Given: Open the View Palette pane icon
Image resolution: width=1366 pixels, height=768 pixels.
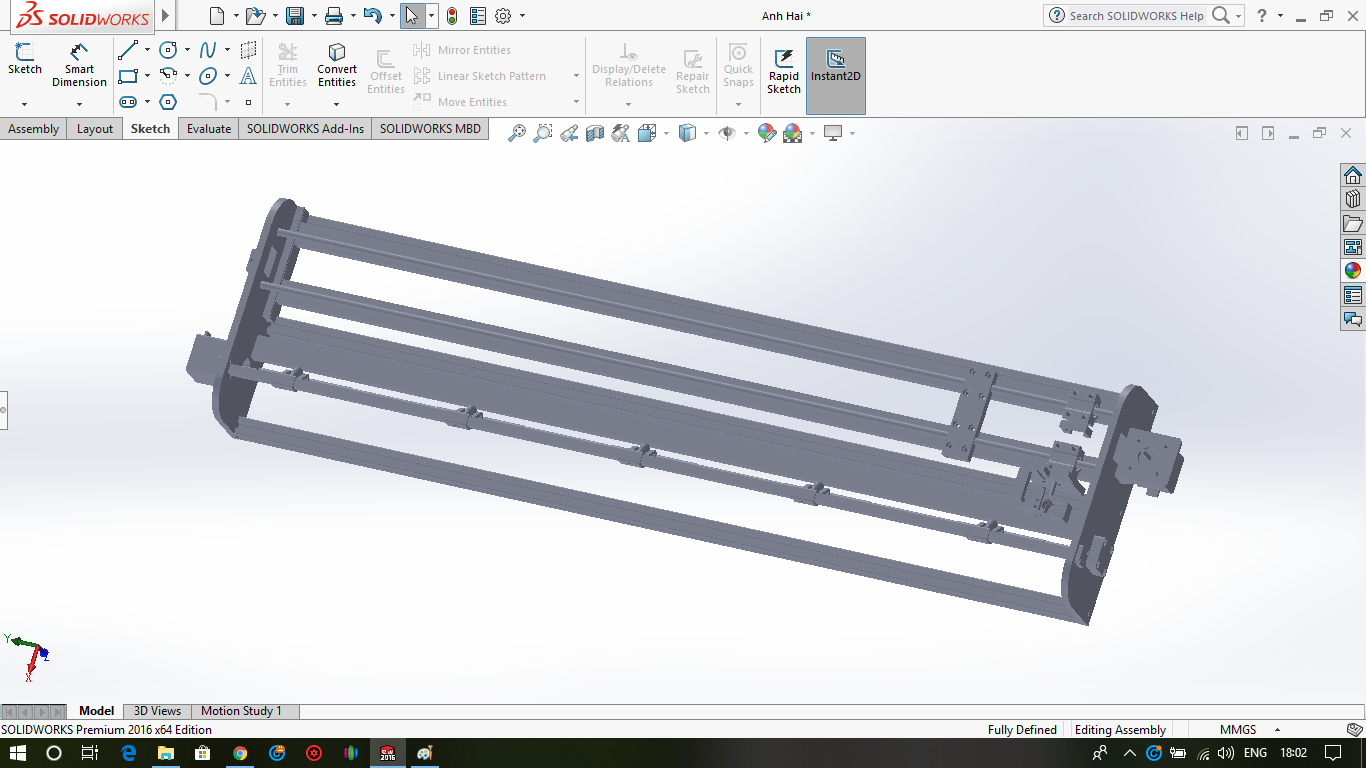Looking at the screenshot, I should (x=1353, y=247).
